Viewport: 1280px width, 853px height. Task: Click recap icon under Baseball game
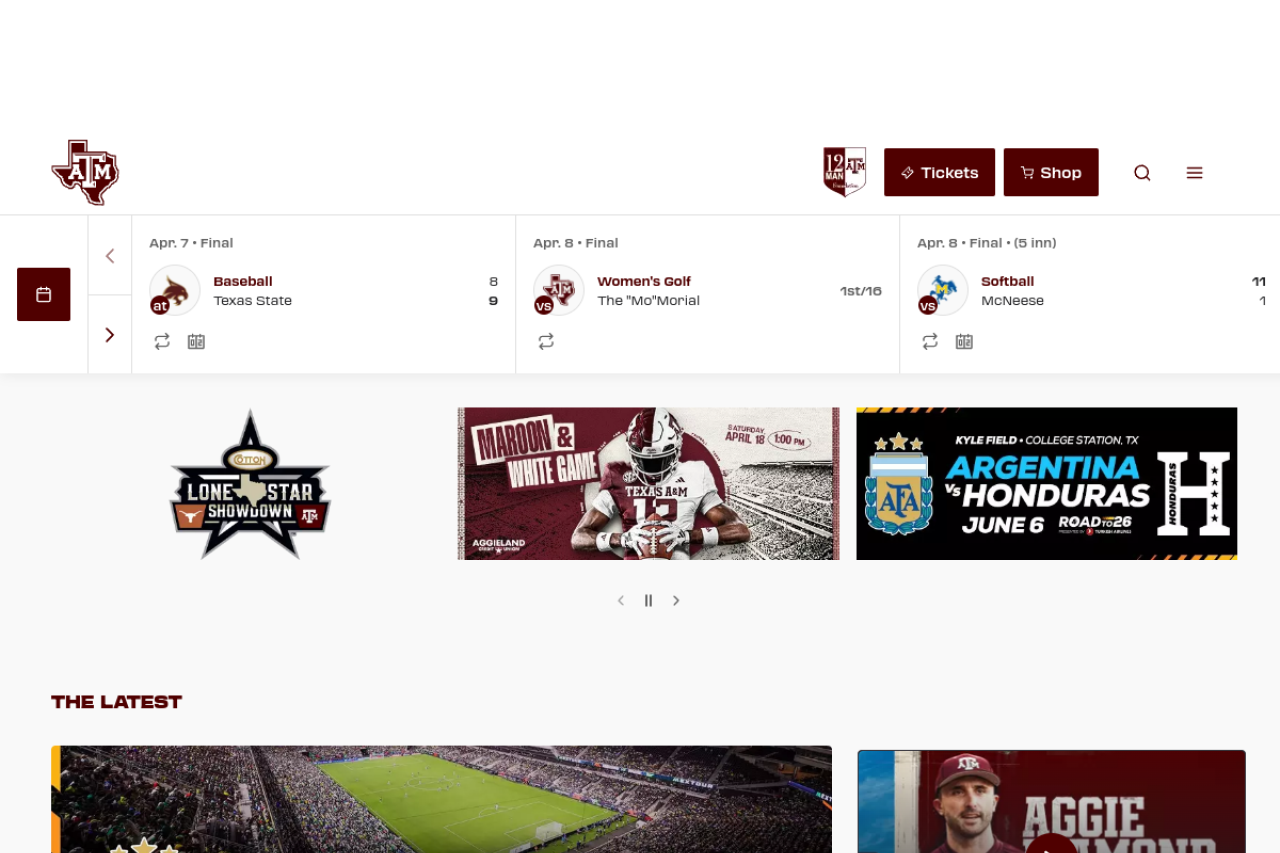click(x=162, y=342)
